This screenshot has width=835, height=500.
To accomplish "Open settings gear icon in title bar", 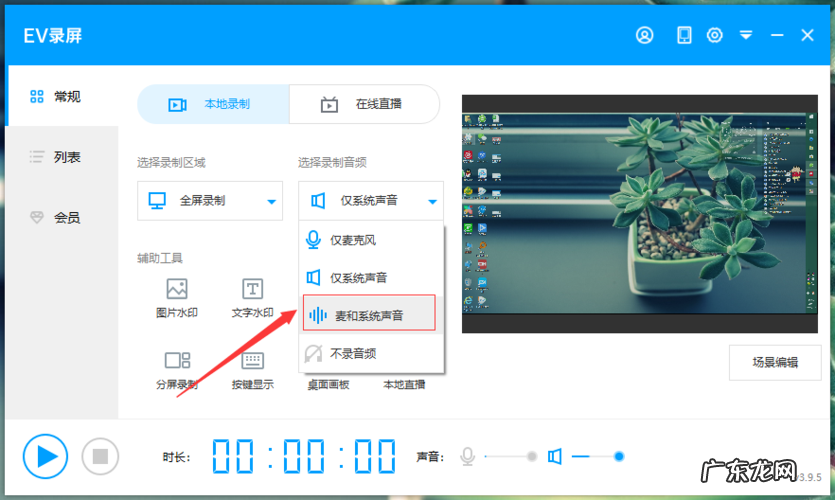I will [714, 35].
